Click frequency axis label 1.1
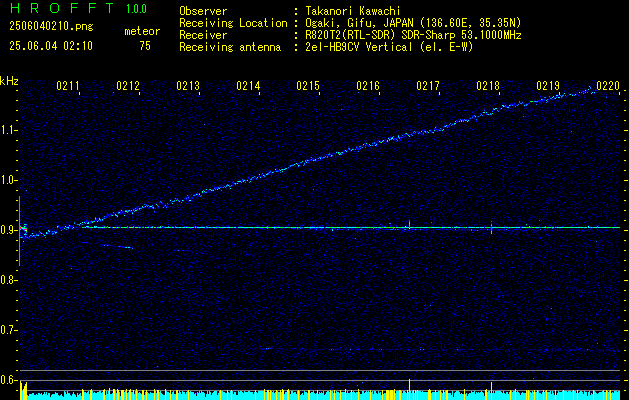The width and height of the screenshot is (629, 400). pyautogui.click(x=8, y=130)
